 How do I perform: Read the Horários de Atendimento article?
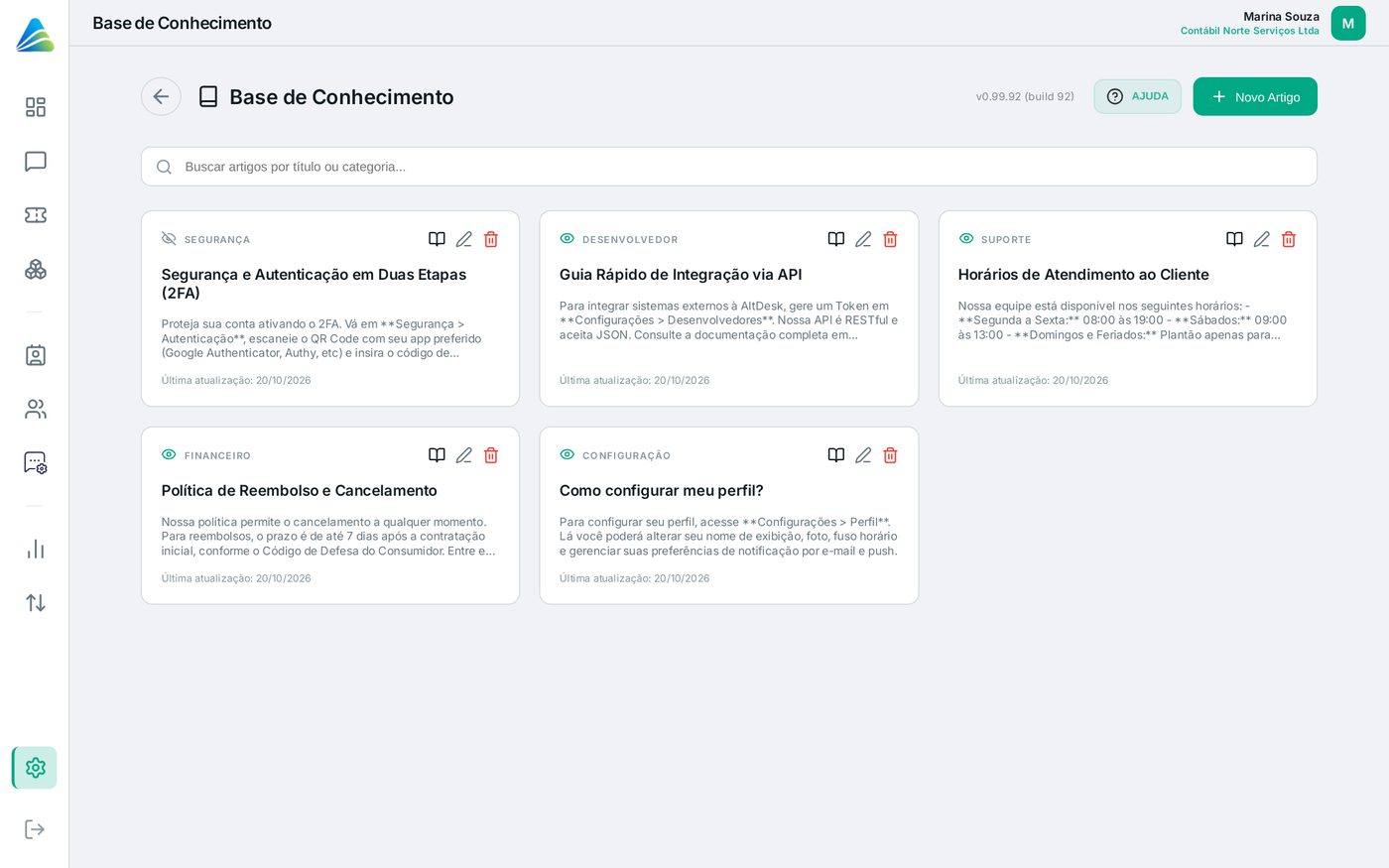pos(1234,239)
